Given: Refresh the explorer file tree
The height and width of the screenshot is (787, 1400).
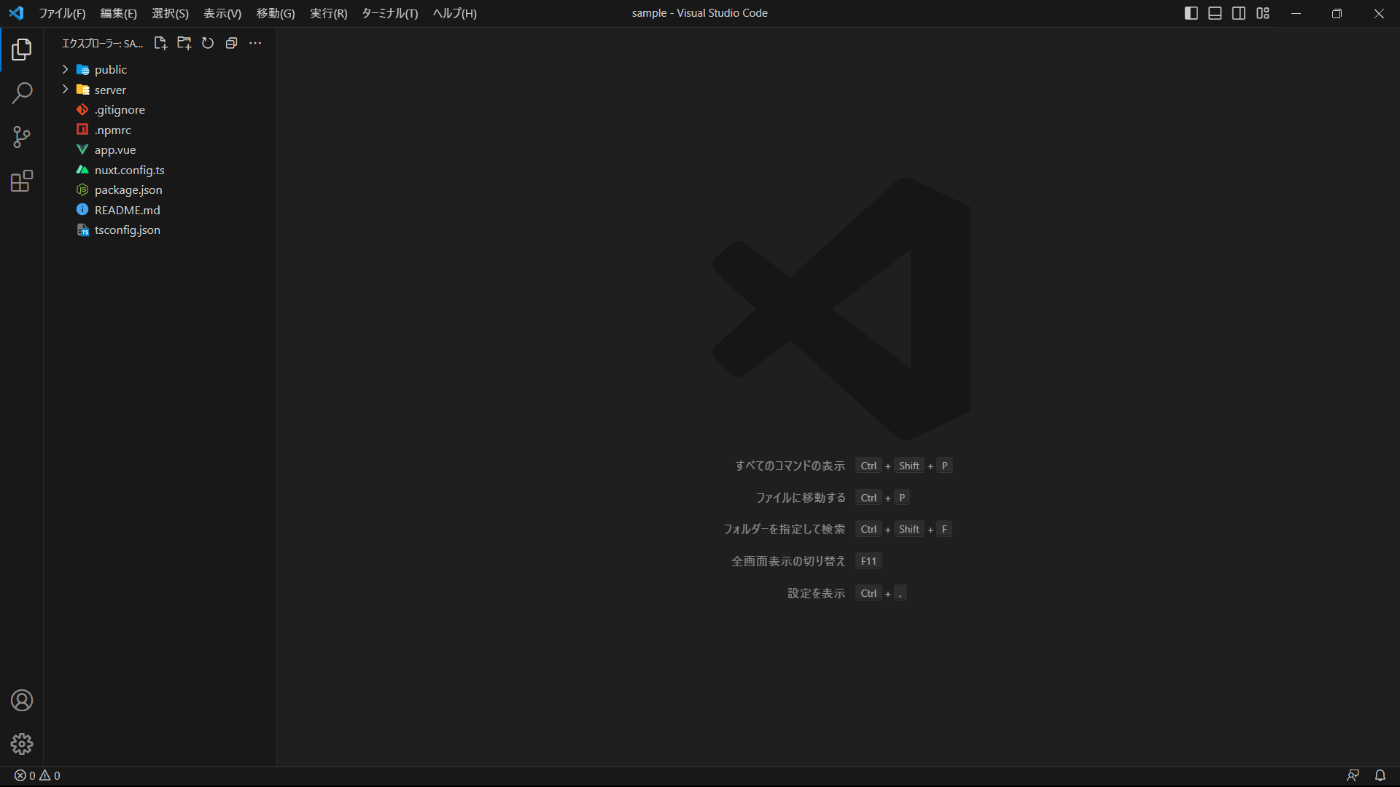Looking at the screenshot, I should point(208,43).
